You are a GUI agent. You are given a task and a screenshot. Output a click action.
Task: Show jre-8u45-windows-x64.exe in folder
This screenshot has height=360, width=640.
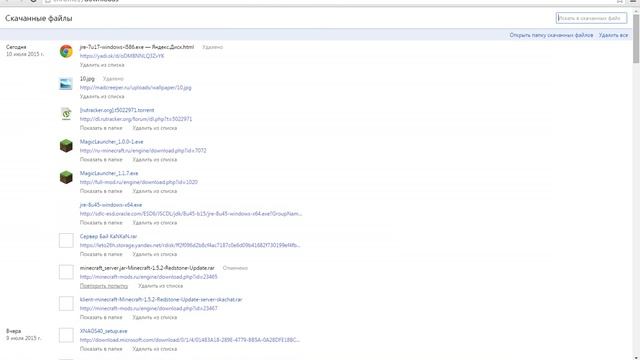pyautogui.click(x=101, y=223)
